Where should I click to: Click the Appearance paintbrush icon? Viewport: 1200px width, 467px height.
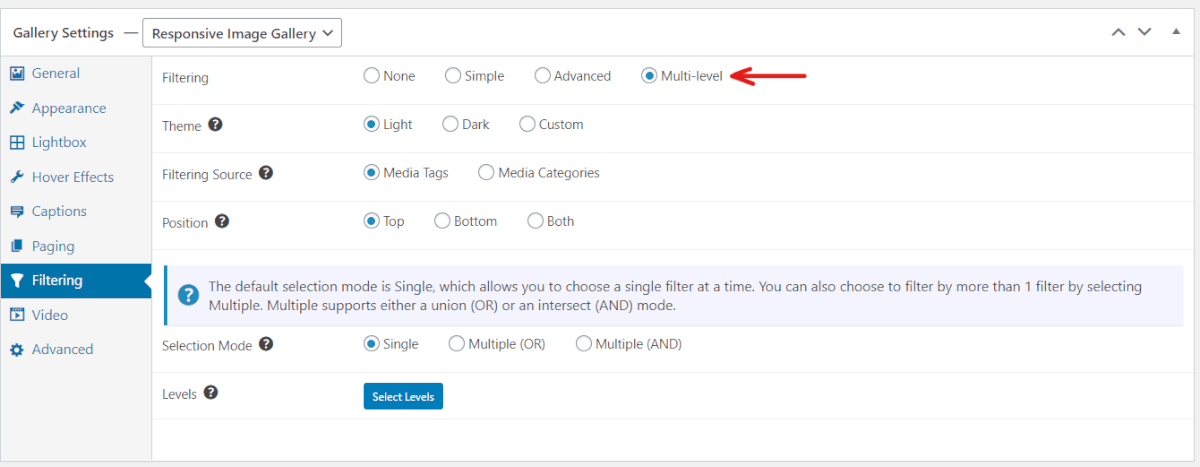(x=16, y=108)
